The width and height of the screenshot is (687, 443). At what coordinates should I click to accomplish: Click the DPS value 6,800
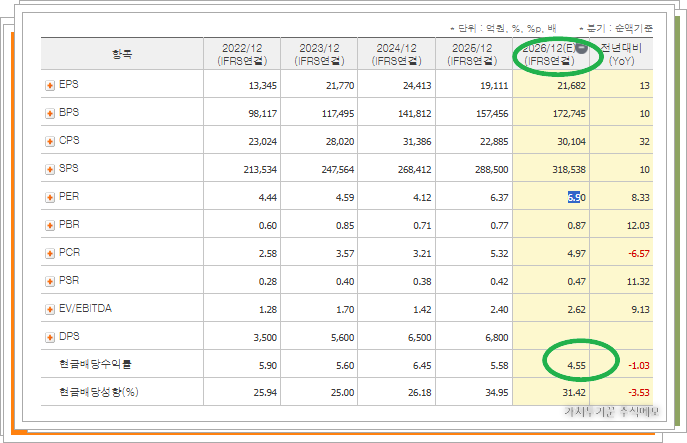coord(497,337)
